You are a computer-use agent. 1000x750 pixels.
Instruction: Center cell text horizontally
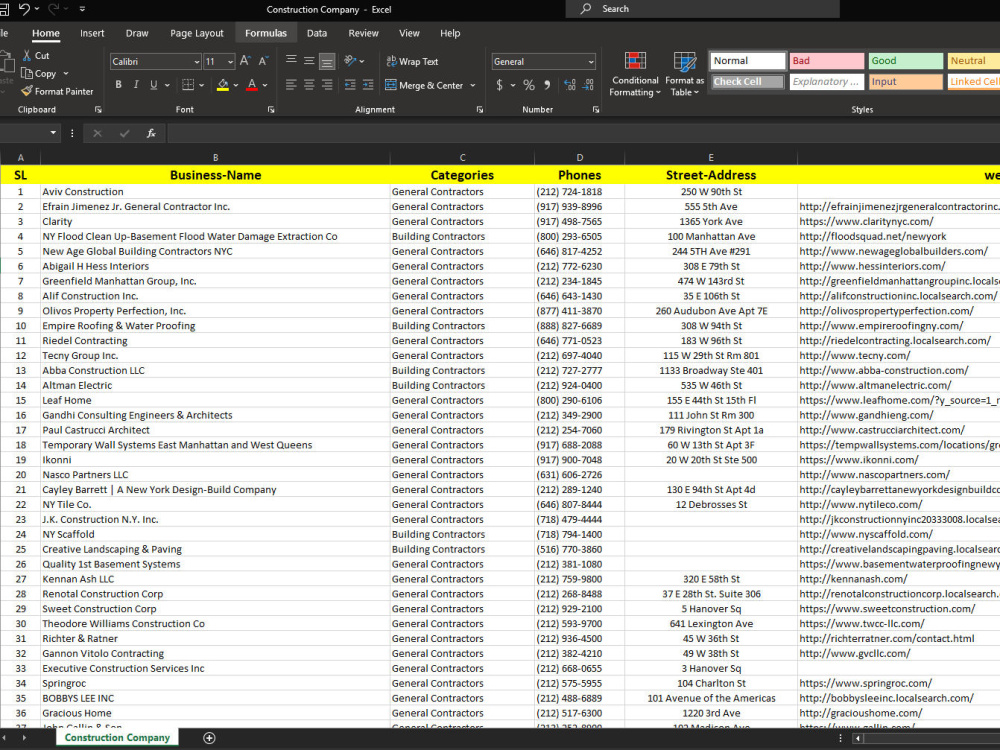click(309, 84)
